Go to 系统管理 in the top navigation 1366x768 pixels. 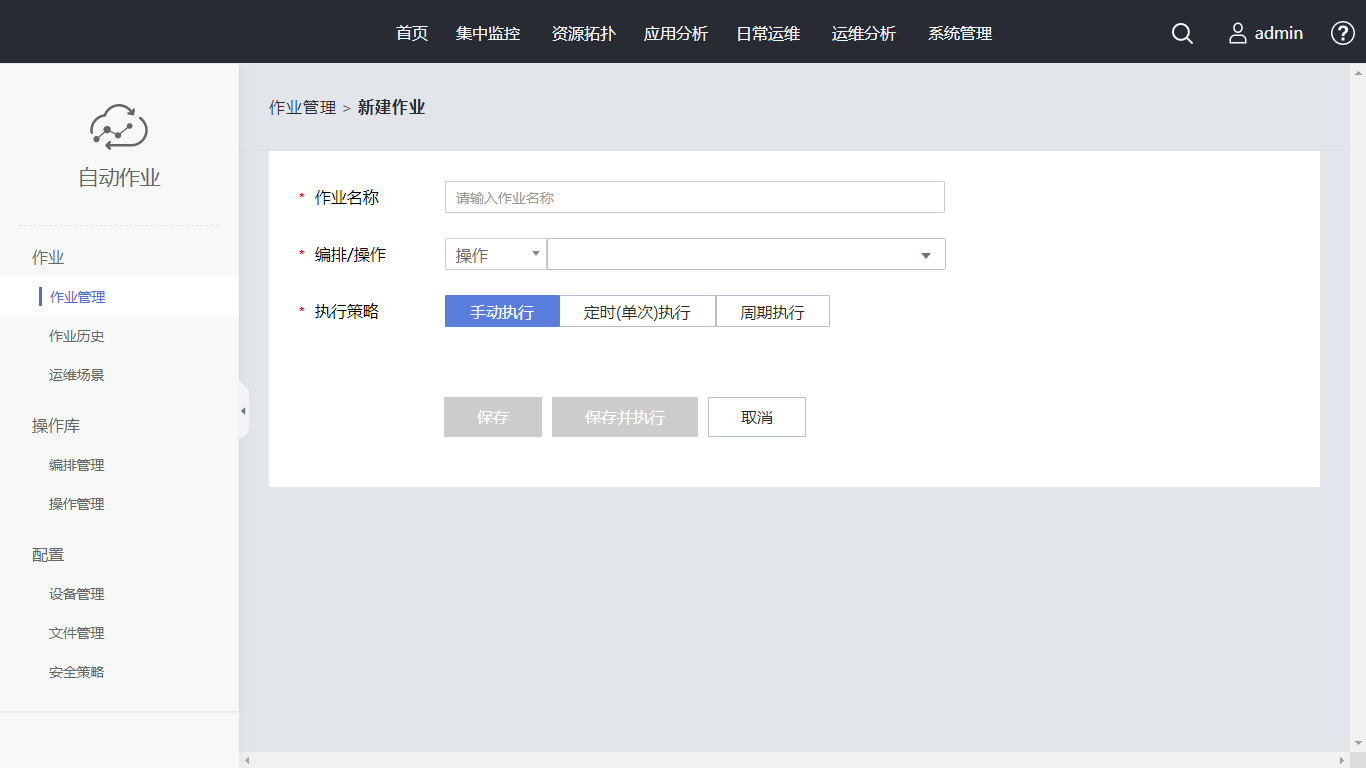(x=960, y=34)
